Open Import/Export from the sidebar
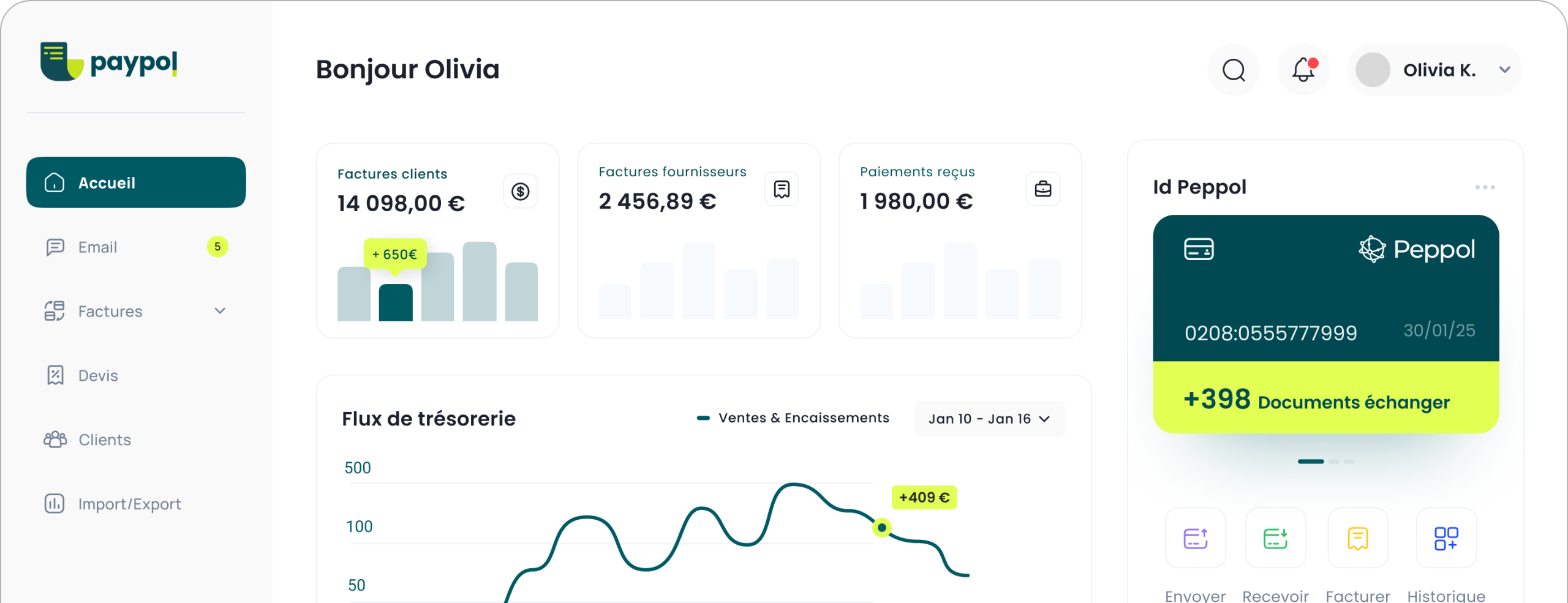1568x603 pixels. (129, 504)
